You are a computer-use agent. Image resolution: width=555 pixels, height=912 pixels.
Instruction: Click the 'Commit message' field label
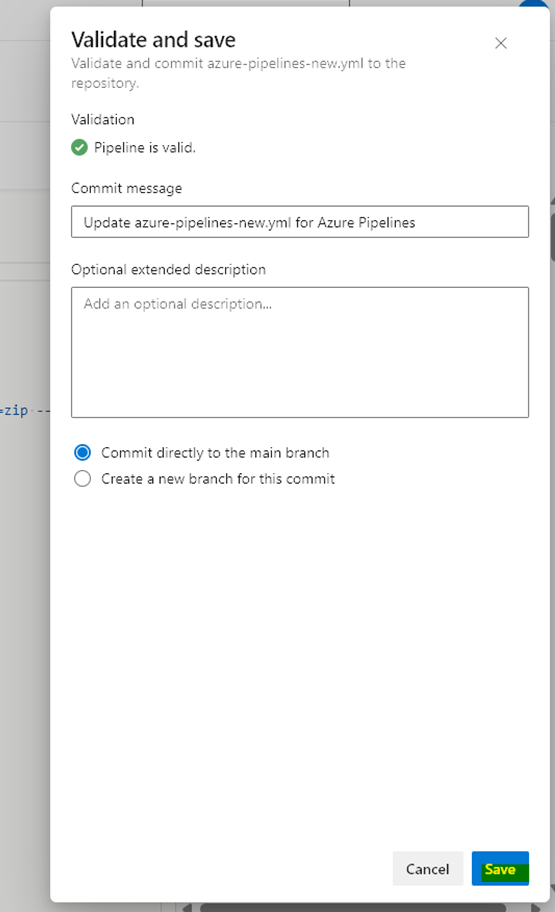[x=126, y=188]
